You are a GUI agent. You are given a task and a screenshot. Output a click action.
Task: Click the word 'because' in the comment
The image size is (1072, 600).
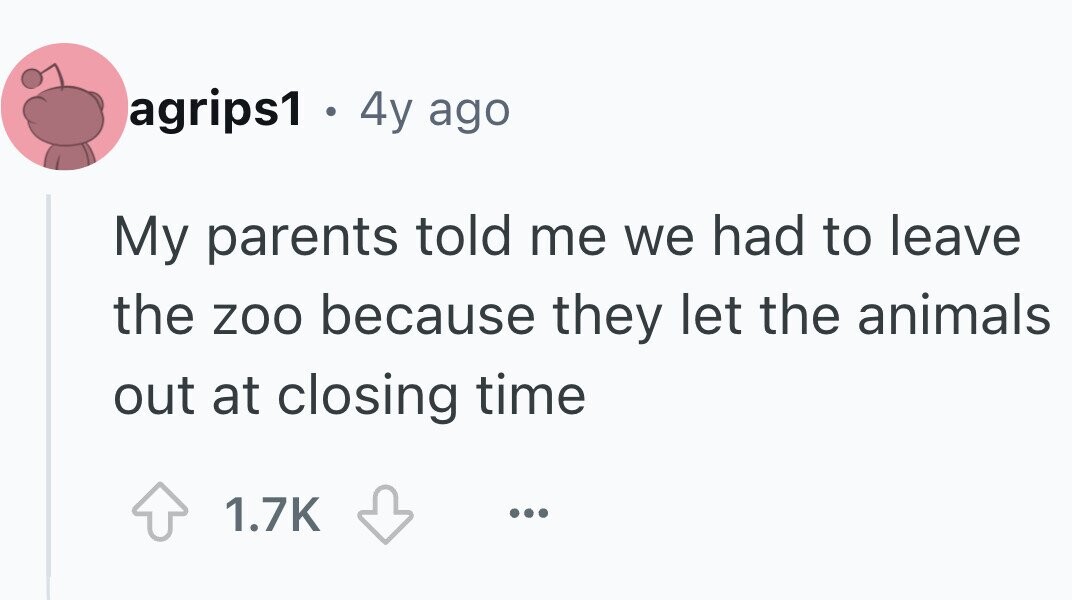tap(428, 315)
